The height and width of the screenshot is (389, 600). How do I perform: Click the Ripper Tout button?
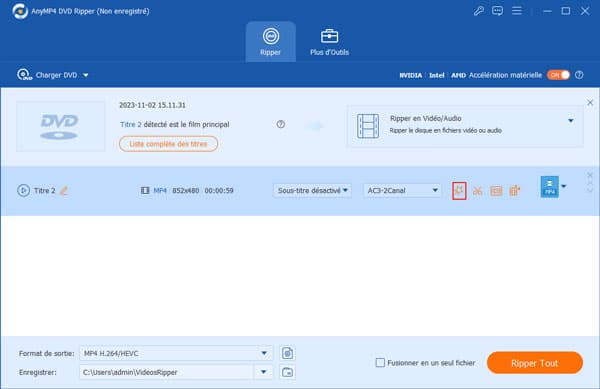(x=535, y=363)
